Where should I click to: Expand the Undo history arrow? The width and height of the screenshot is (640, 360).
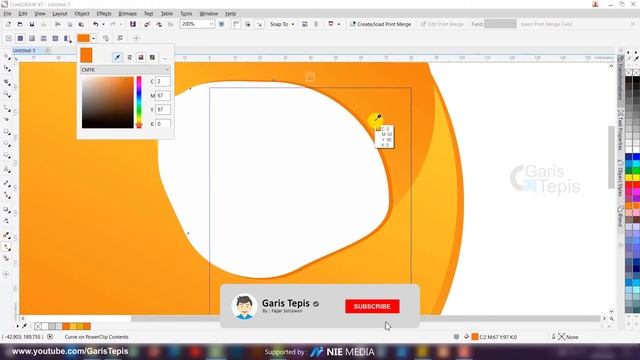pos(103,24)
